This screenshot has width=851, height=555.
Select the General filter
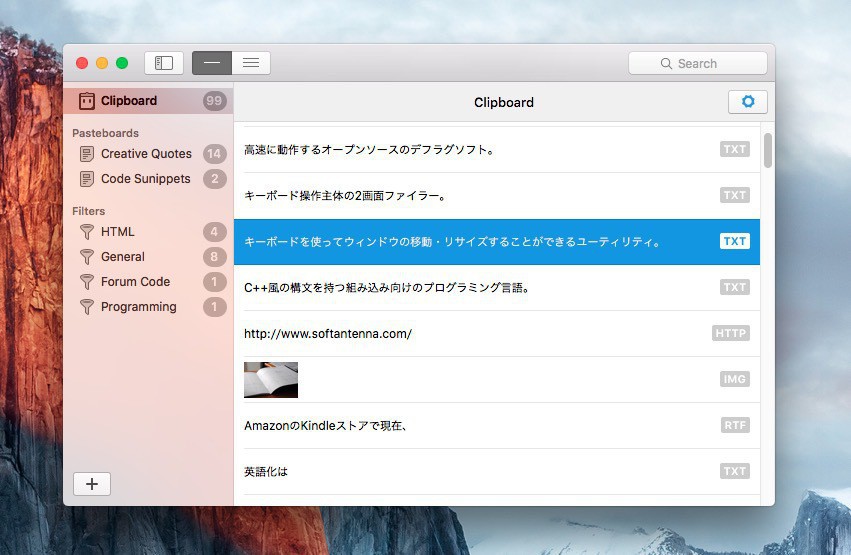coord(148,257)
